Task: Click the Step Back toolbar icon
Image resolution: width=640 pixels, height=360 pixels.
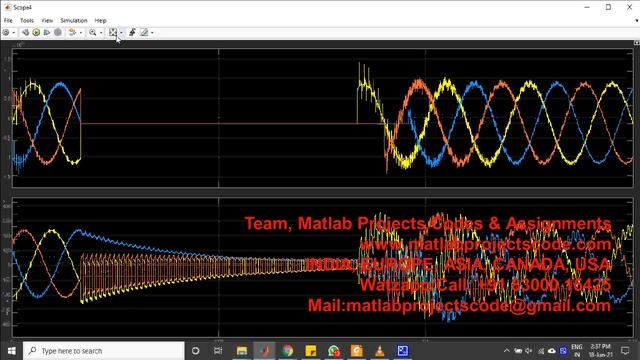Action: [x=25, y=32]
